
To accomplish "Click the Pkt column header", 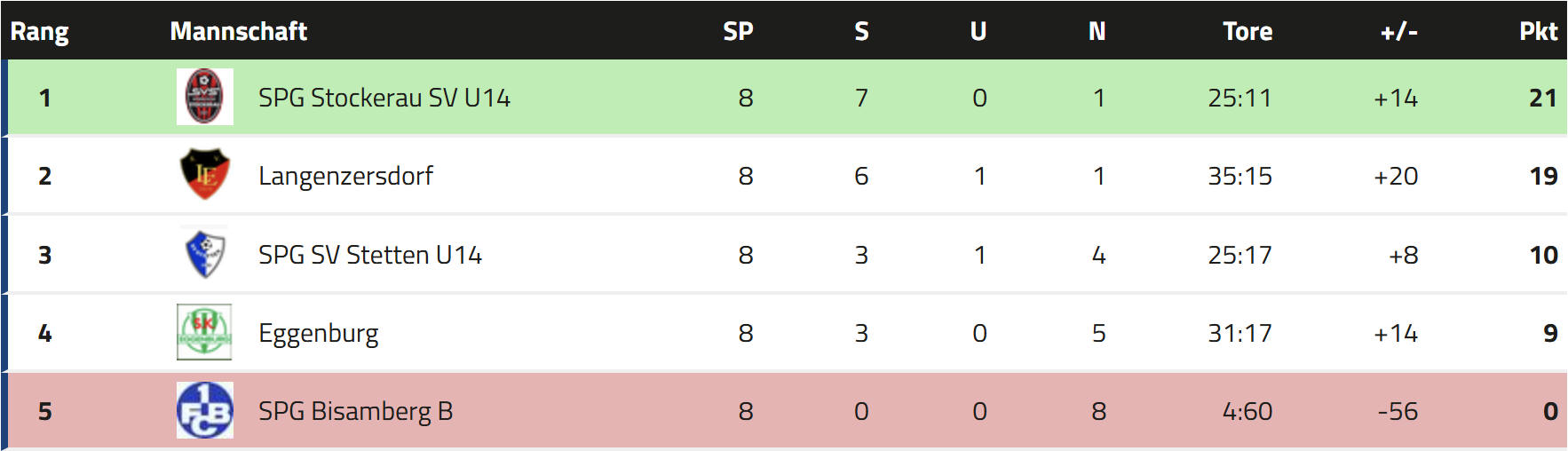I will (x=1538, y=31).
